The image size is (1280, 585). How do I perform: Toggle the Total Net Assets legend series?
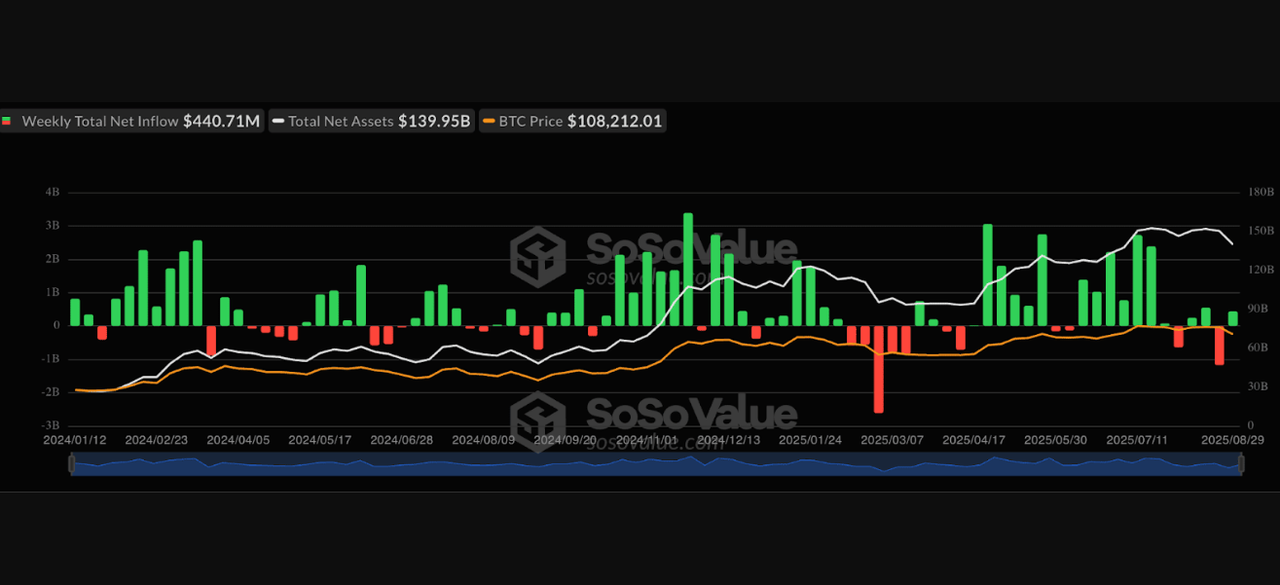[372, 121]
